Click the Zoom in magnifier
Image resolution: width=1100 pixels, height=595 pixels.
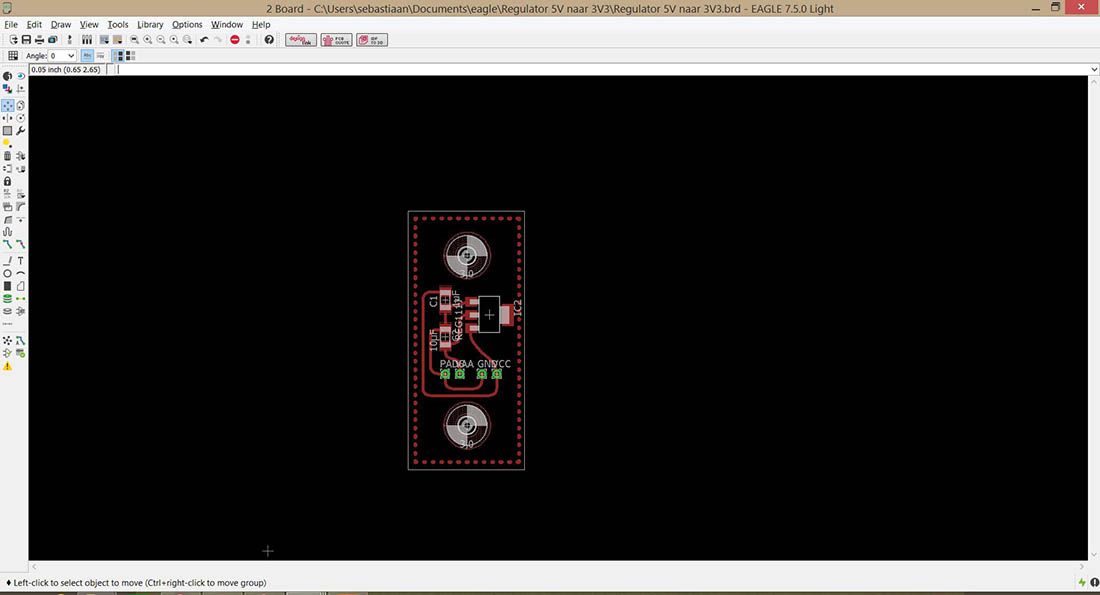pyautogui.click(x=147, y=40)
